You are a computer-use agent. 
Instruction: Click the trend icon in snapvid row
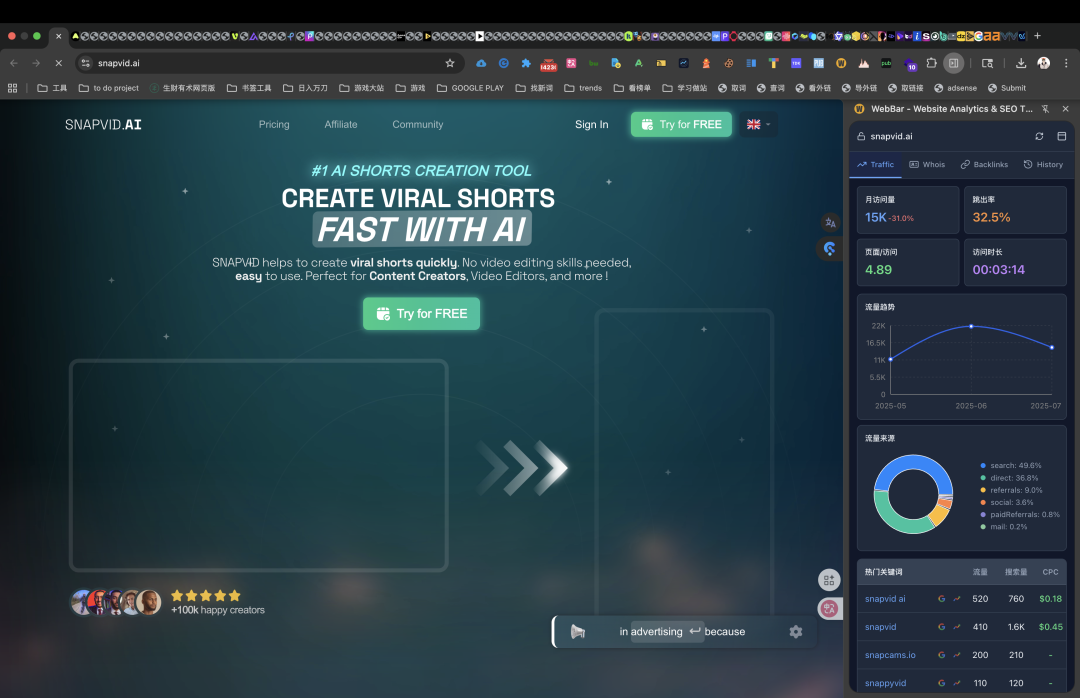click(x=957, y=627)
